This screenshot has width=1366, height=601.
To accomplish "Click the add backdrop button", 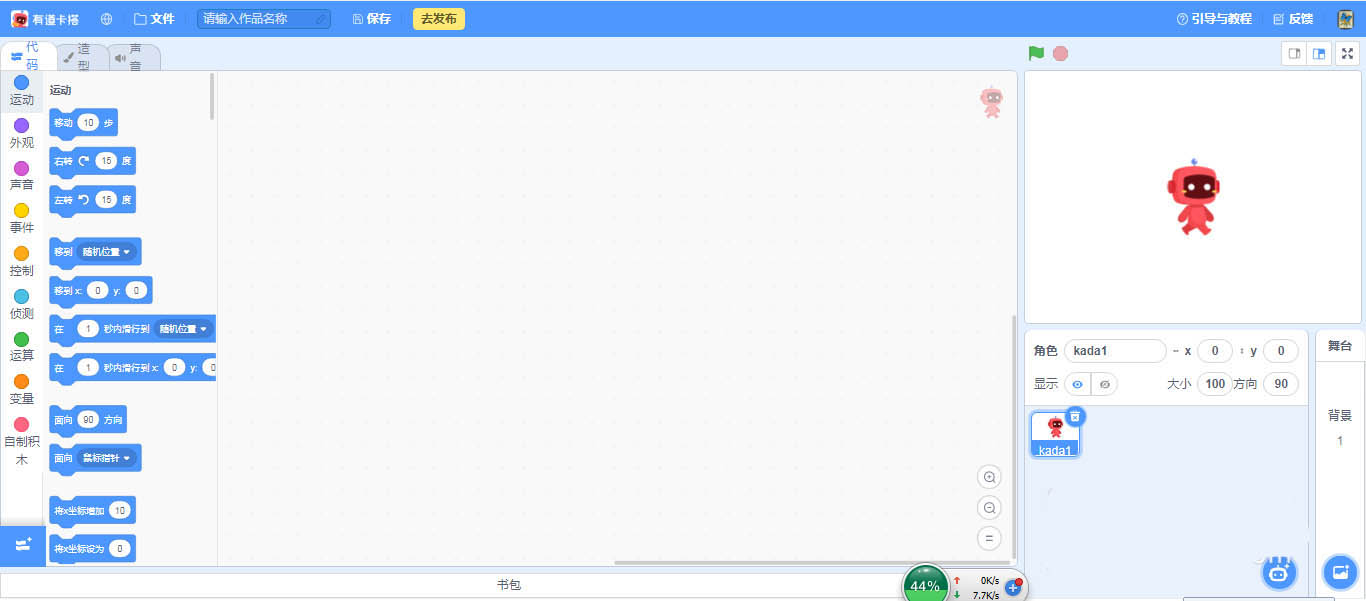I will (x=1339, y=571).
